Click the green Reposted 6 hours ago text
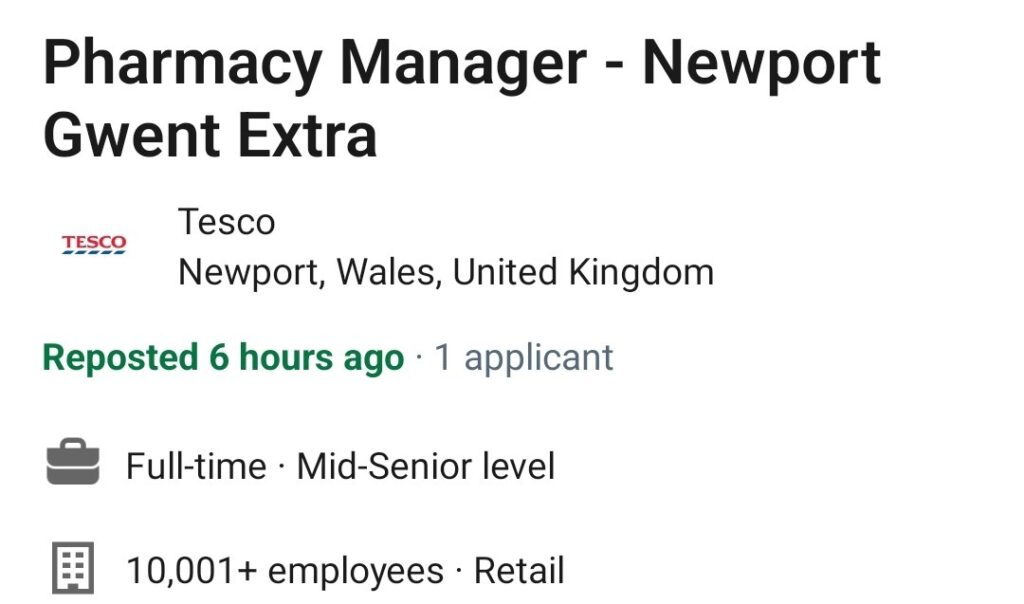The height and width of the screenshot is (604, 1024). (x=223, y=358)
